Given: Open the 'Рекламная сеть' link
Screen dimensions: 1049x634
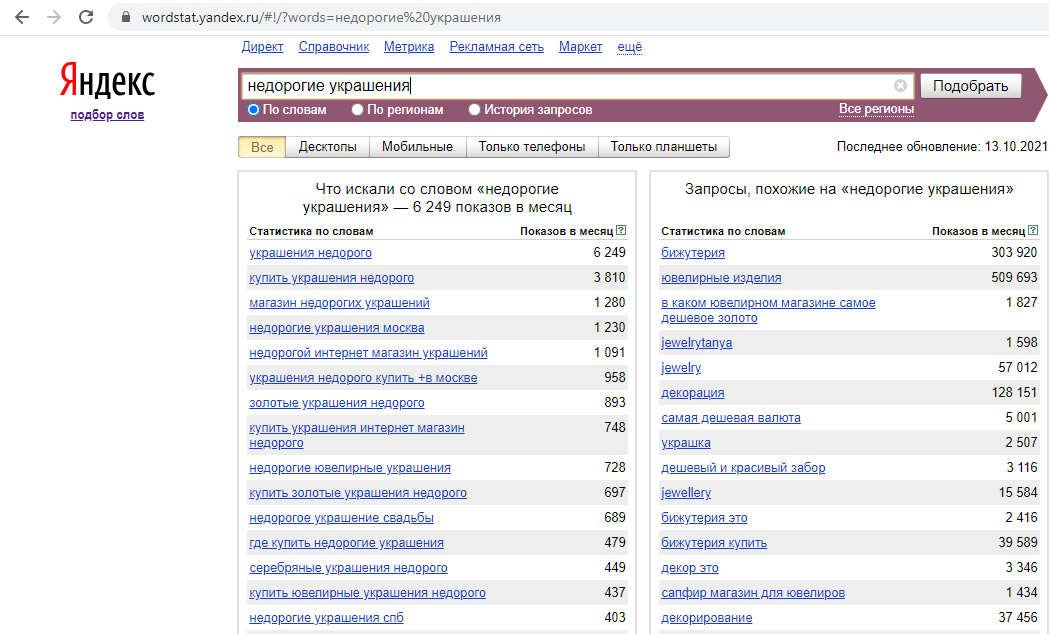Looking at the screenshot, I should pos(496,47).
